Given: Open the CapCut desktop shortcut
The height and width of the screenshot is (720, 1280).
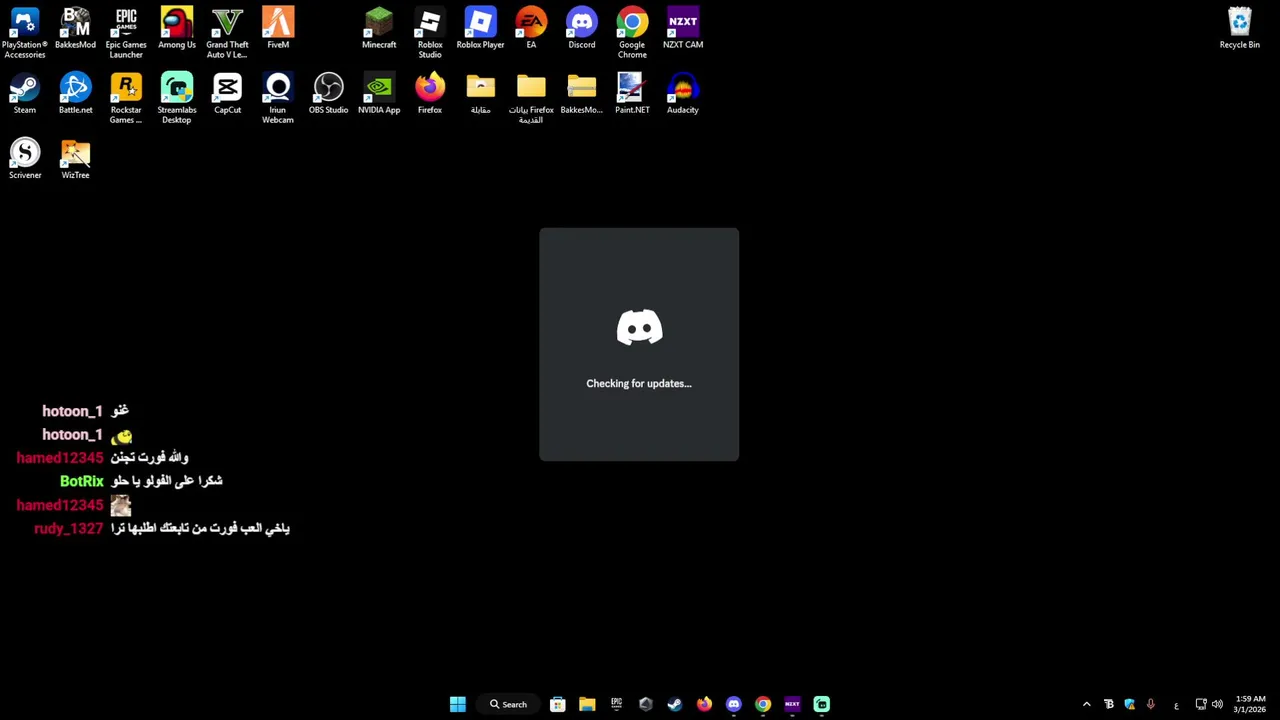Looking at the screenshot, I should click(227, 93).
